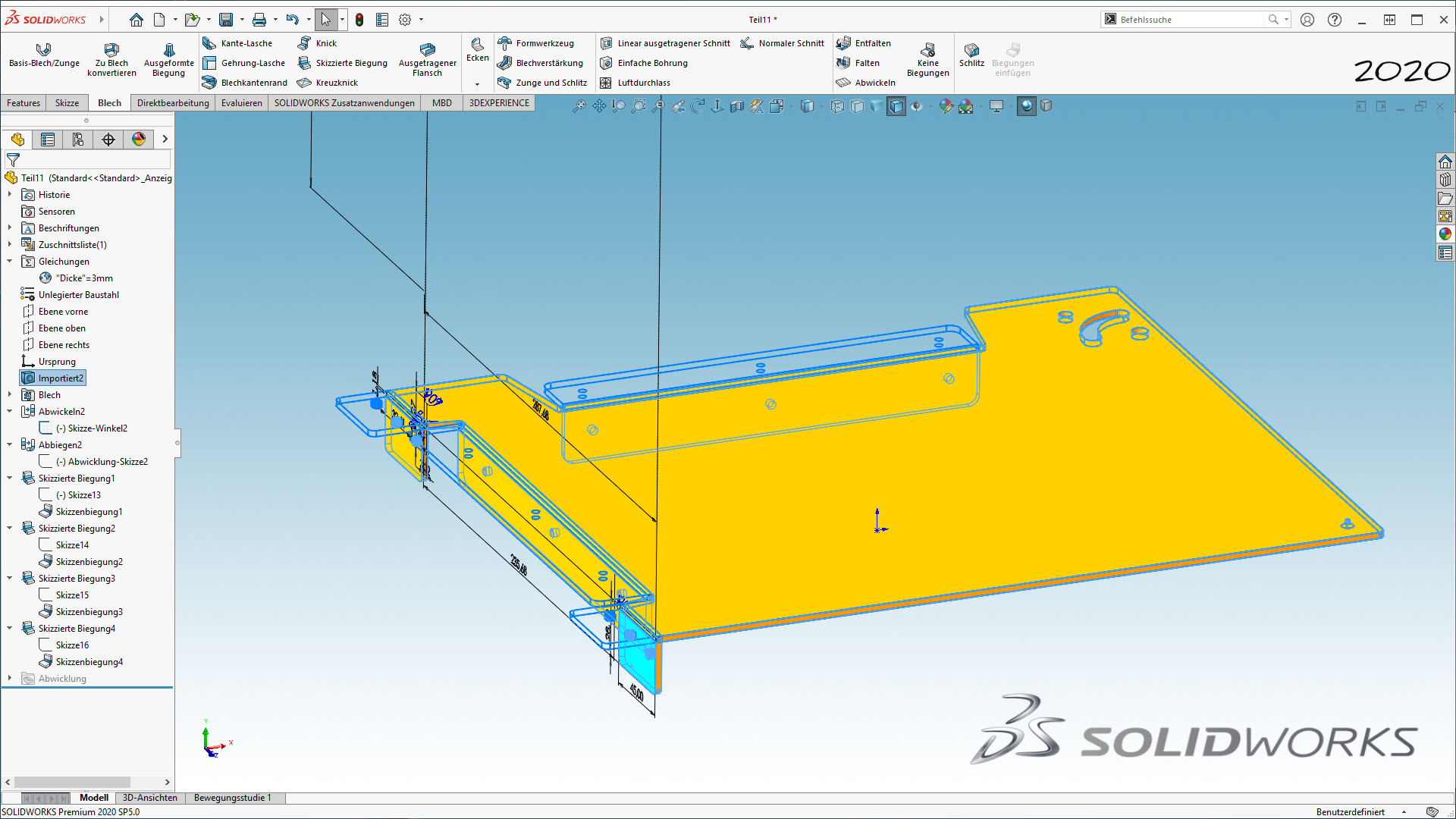This screenshot has height=819, width=1456.
Task: Click the feature tree filter field
Action: (x=88, y=160)
